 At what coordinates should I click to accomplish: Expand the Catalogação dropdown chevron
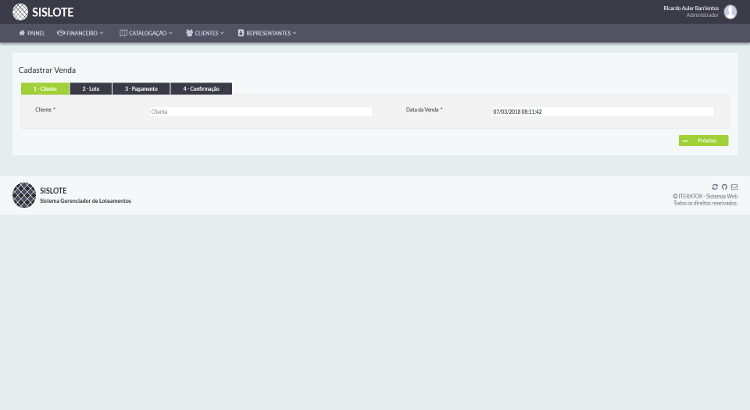tap(170, 33)
